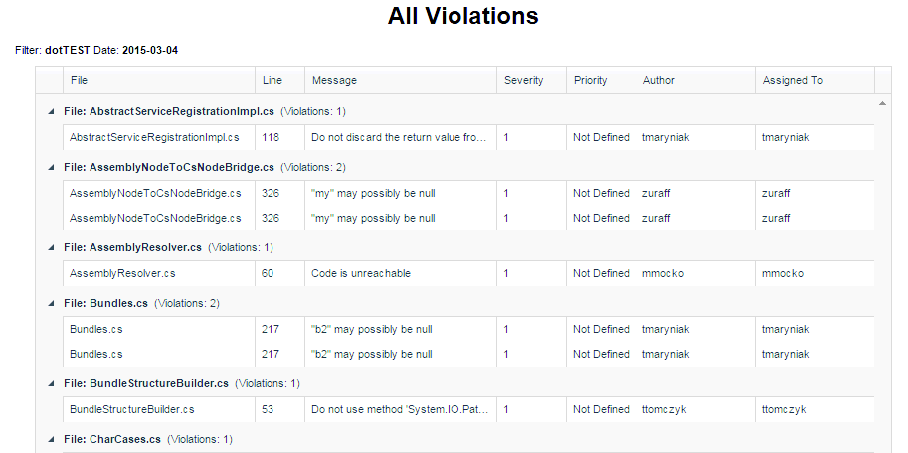Collapse the AssemblyNodeToCsNodeBridge.cs group arrow
908x453 pixels.
(52, 167)
